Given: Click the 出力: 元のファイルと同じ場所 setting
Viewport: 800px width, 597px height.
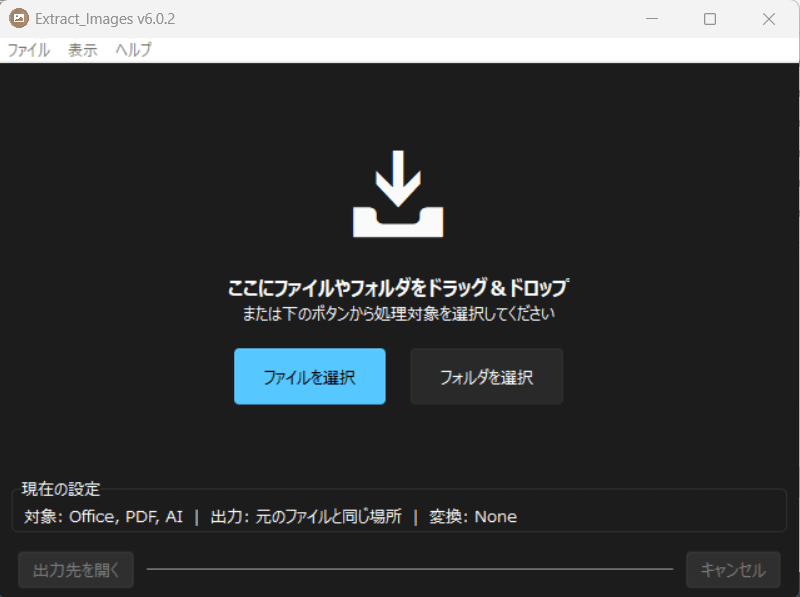Looking at the screenshot, I should (306, 517).
